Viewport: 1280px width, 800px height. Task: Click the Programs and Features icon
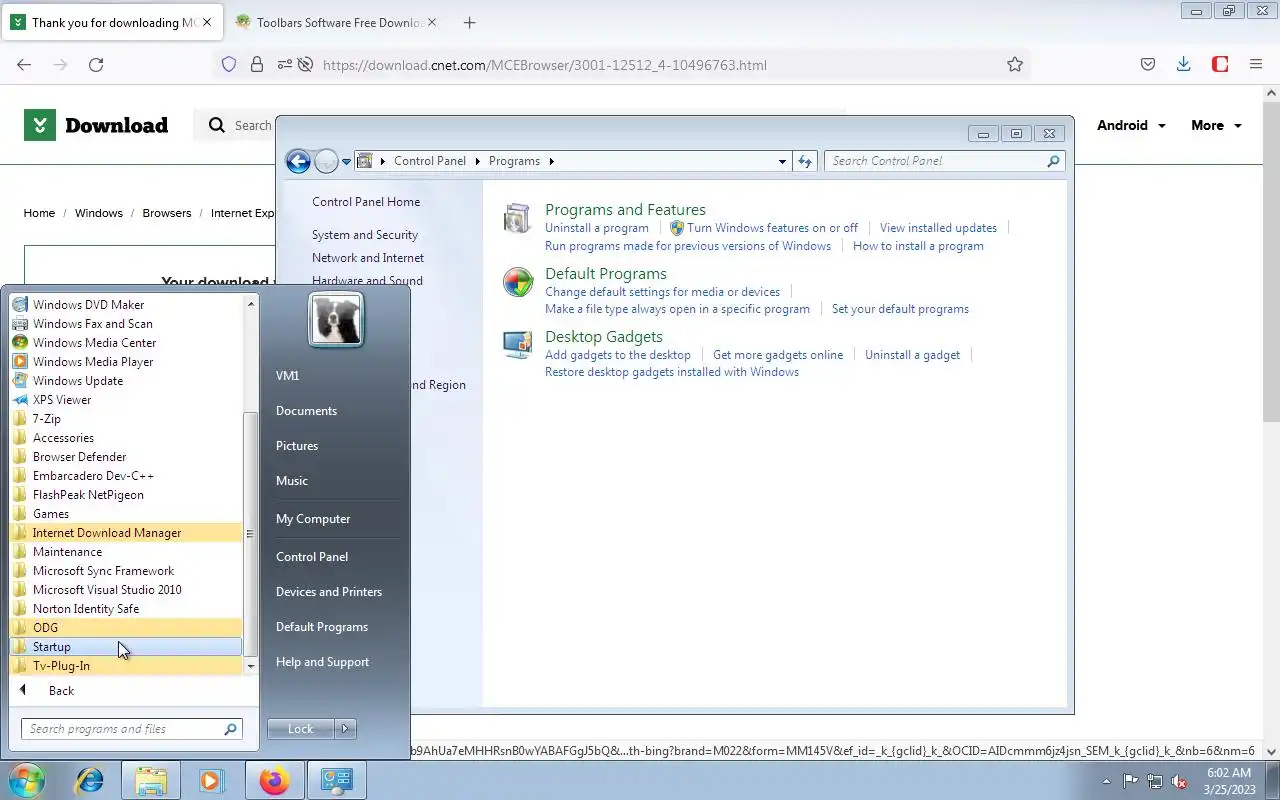517,218
